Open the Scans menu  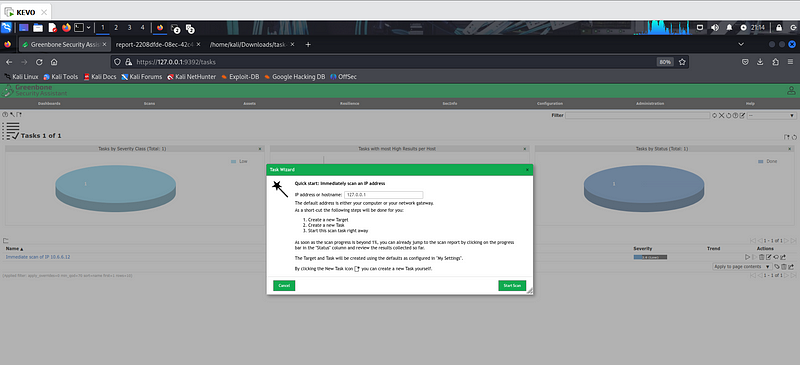coord(149,104)
